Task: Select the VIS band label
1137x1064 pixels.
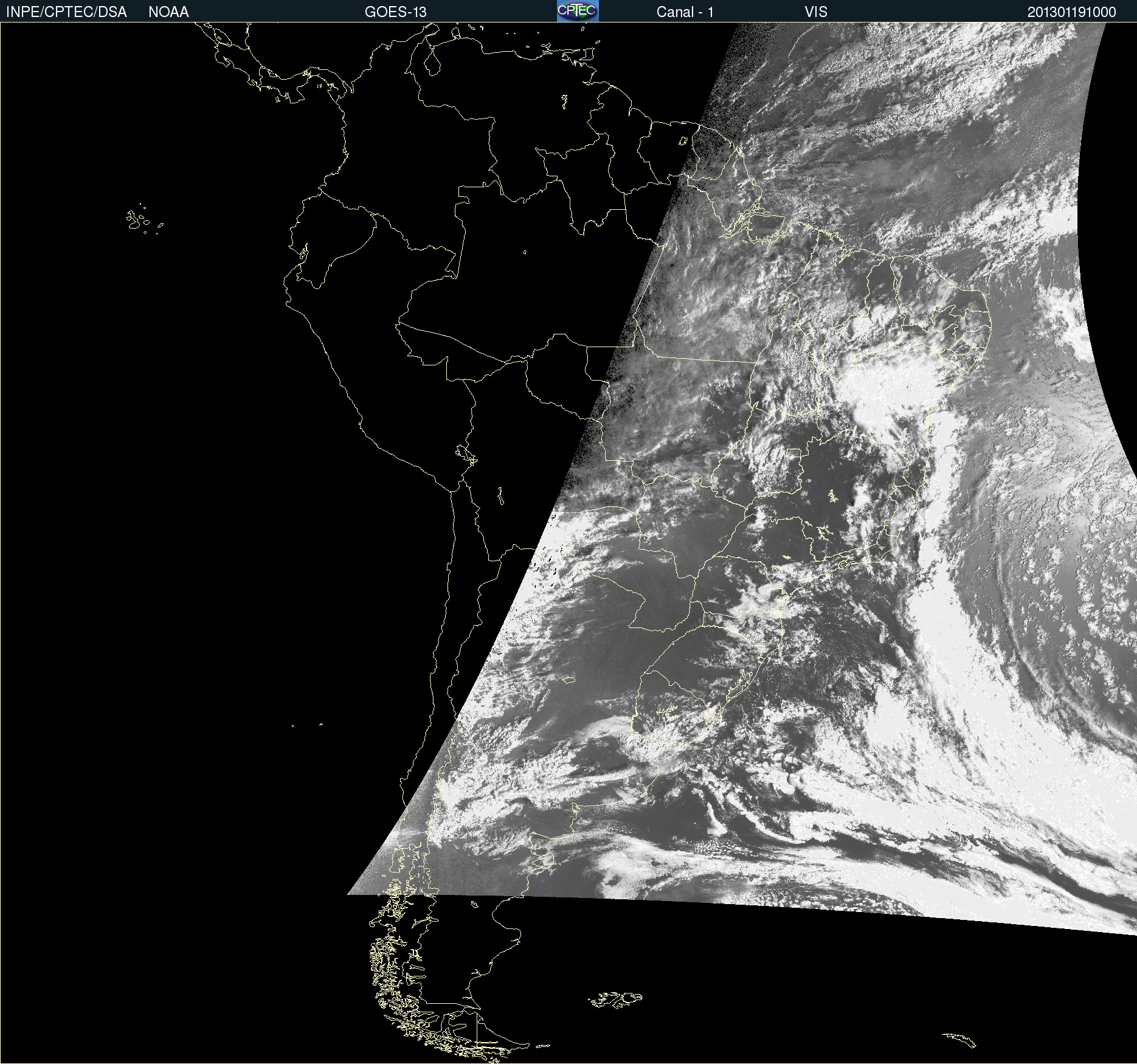Action: (x=816, y=12)
